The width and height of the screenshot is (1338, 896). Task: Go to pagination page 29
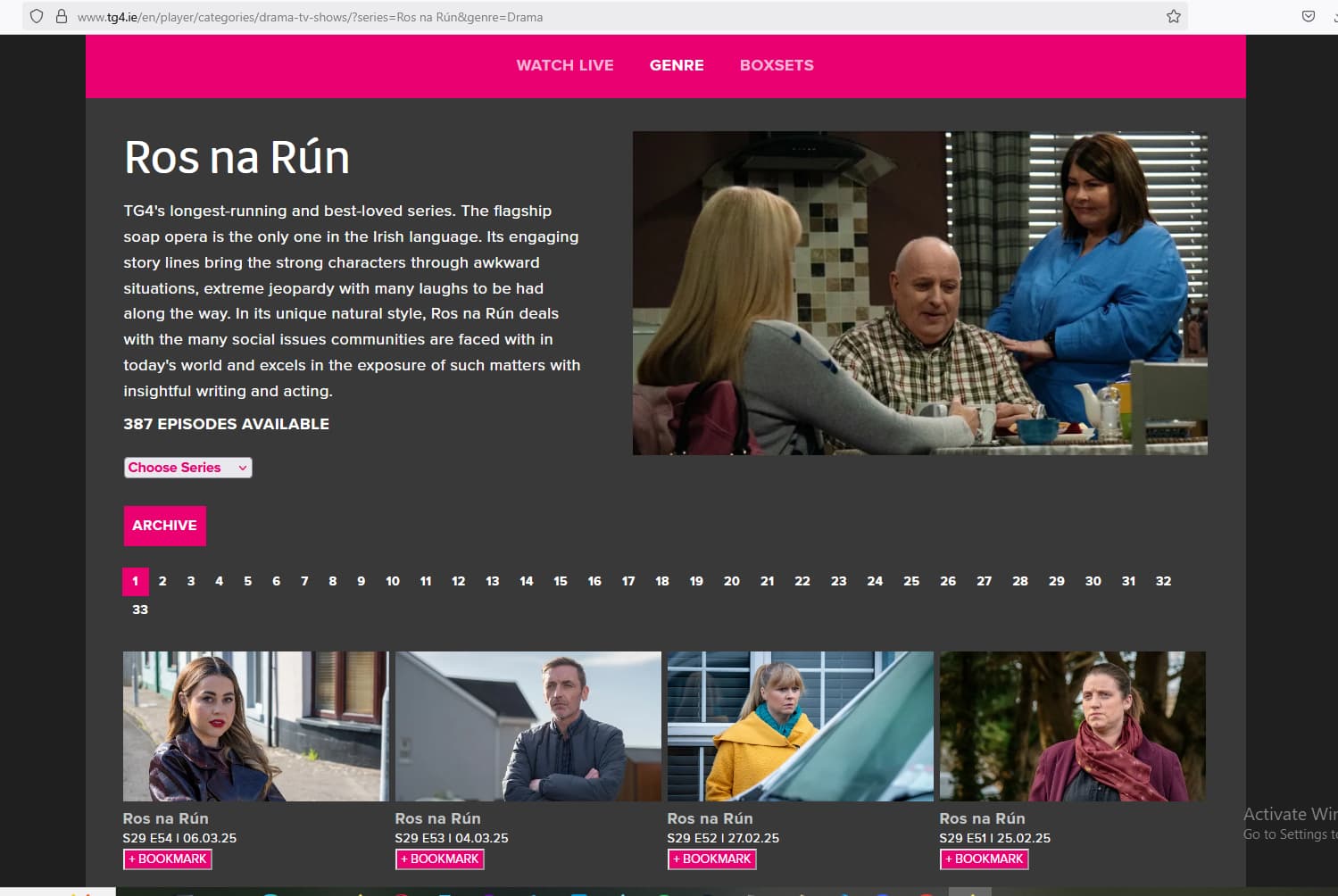click(1057, 581)
